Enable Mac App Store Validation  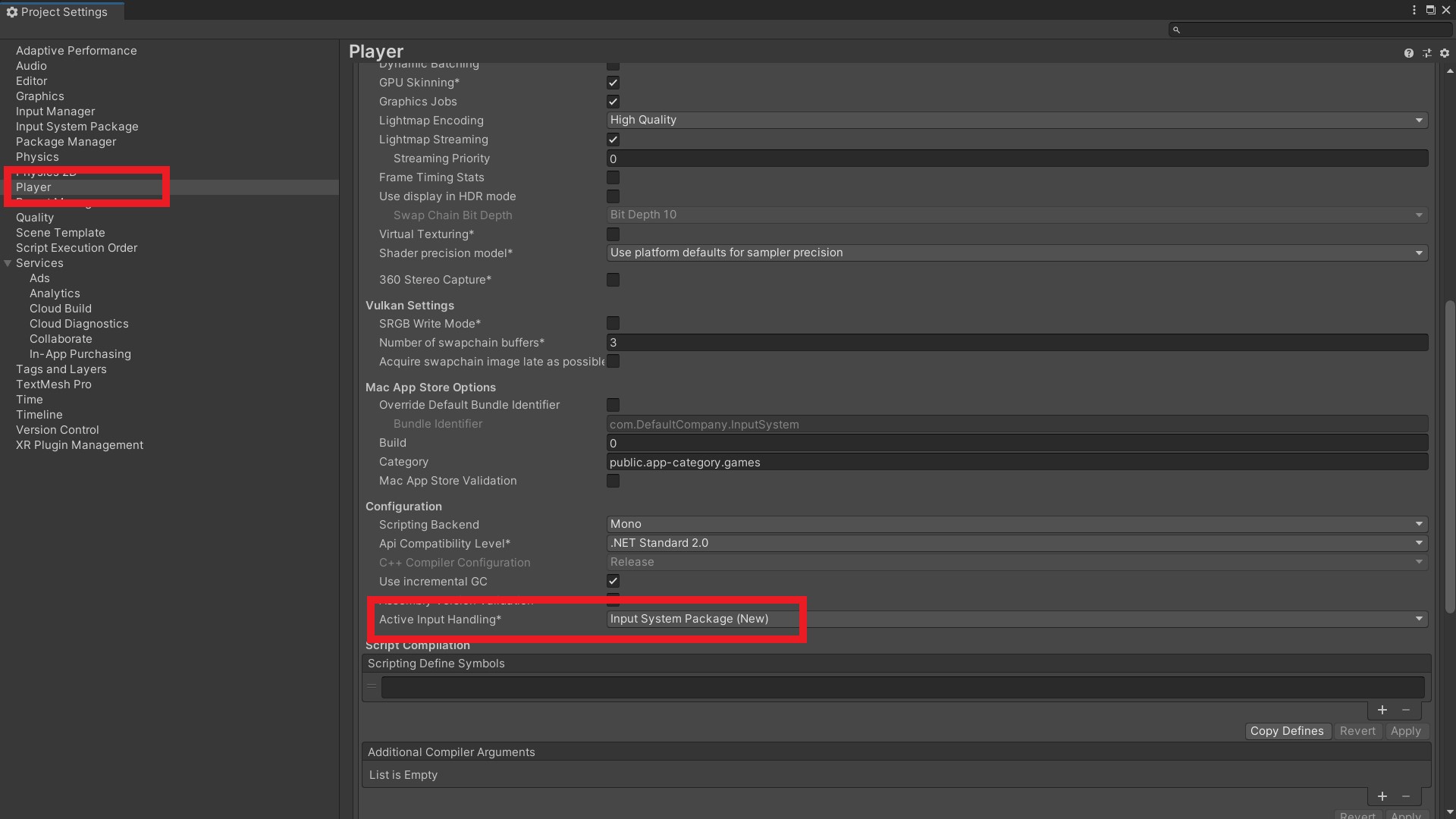613,481
